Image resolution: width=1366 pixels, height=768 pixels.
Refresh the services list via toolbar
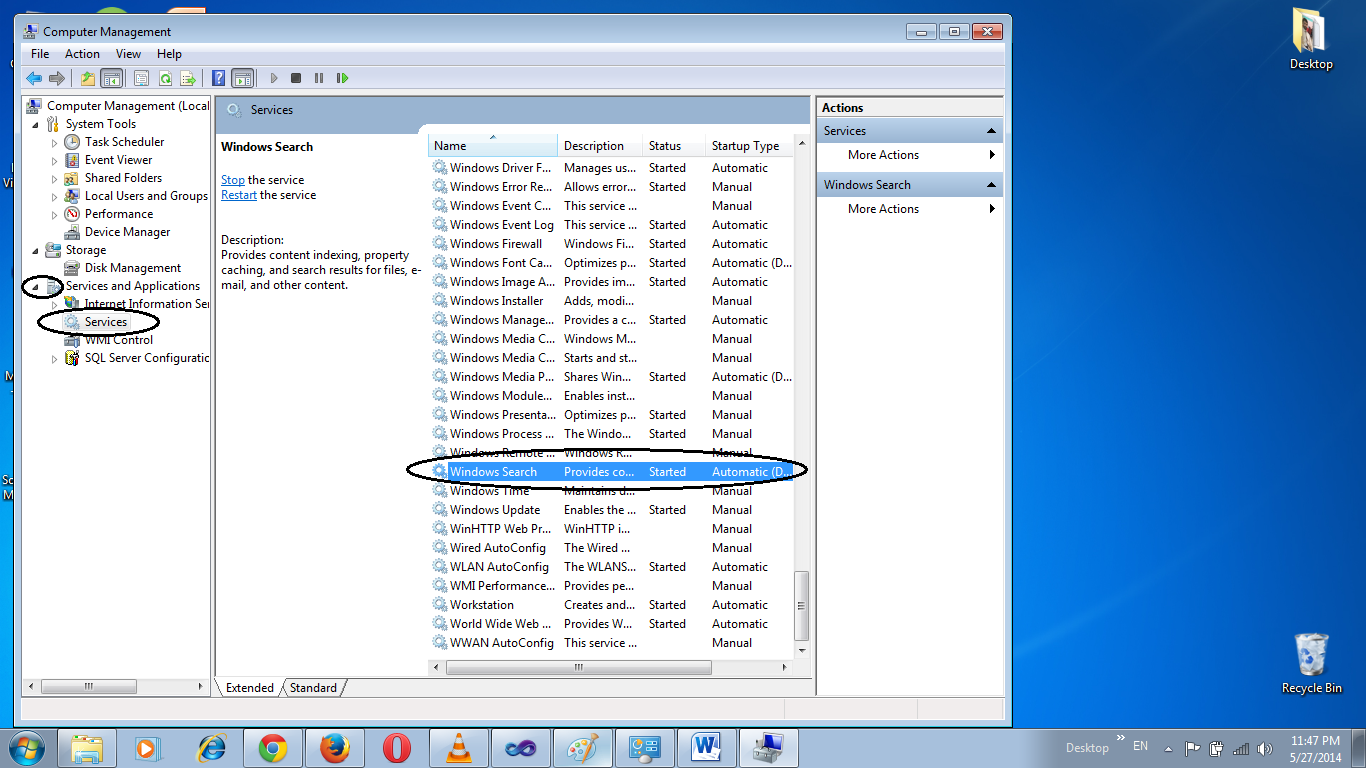point(164,78)
